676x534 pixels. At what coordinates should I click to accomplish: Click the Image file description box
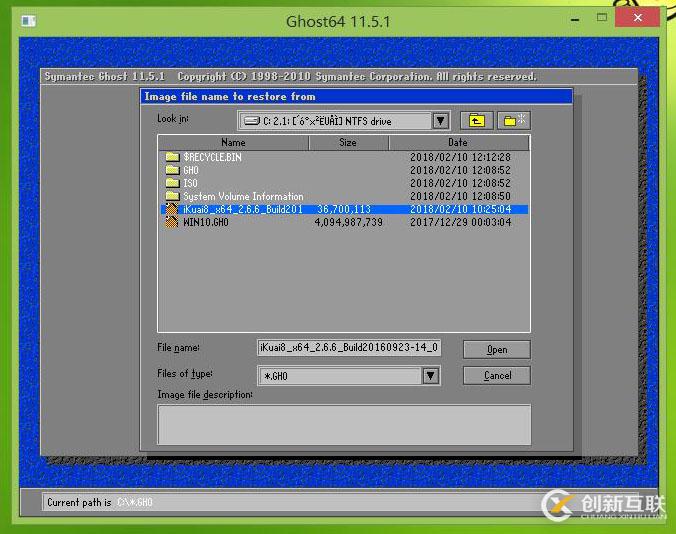[344, 424]
